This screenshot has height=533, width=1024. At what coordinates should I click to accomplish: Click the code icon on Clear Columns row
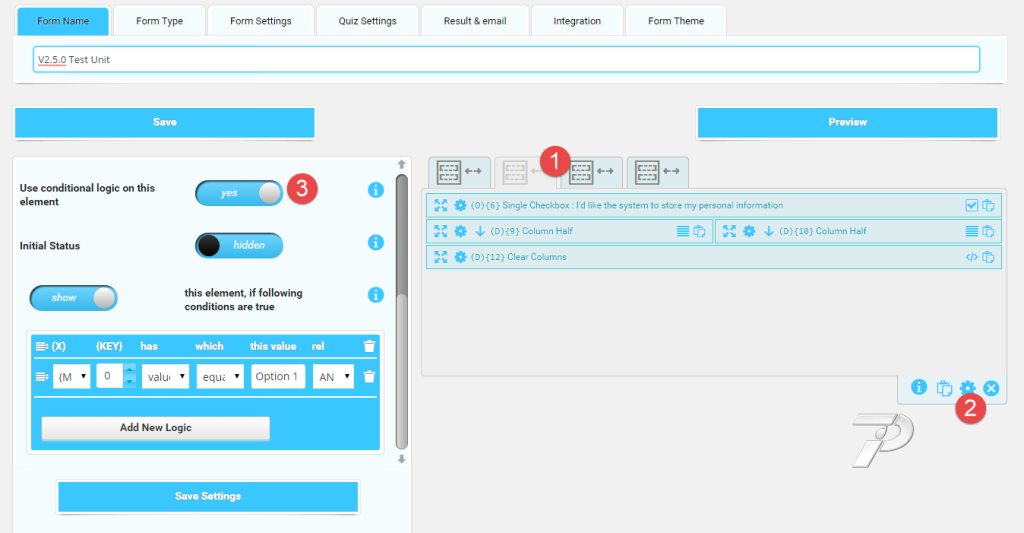click(971, 257)
